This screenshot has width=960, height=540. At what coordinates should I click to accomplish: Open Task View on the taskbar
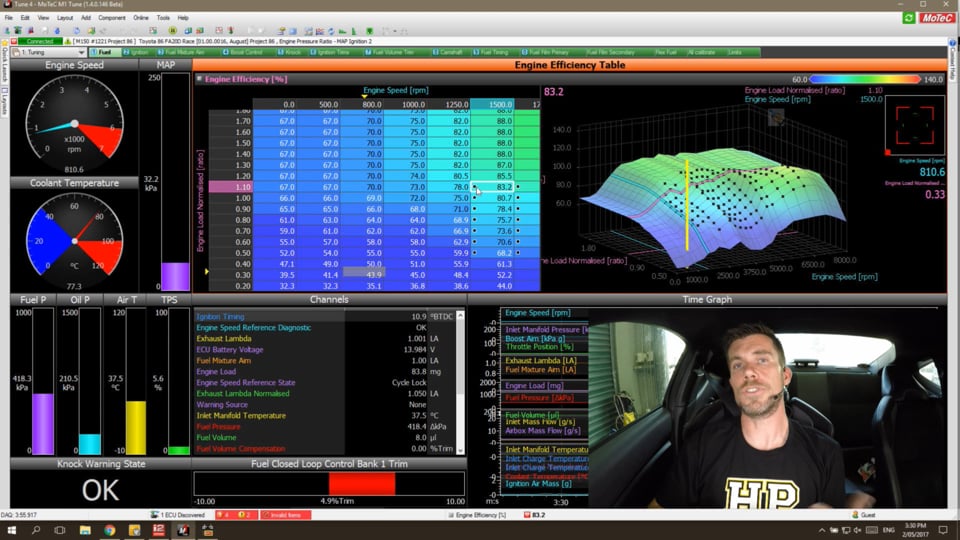[60, 530]
